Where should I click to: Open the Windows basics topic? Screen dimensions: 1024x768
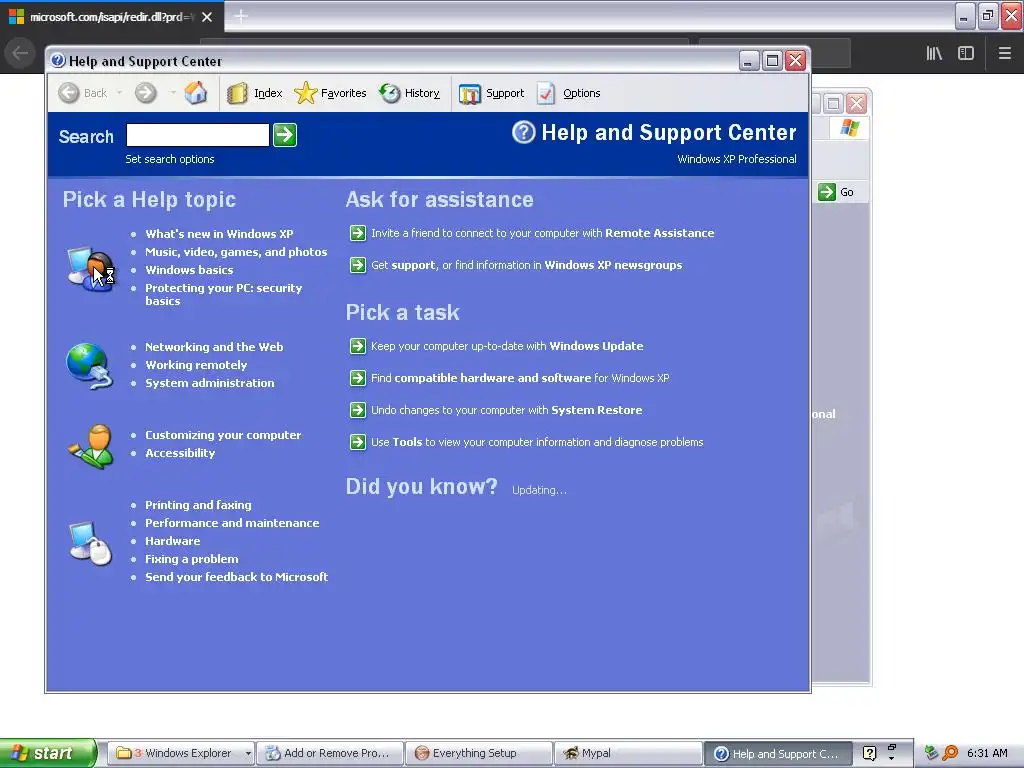(189, 270)
